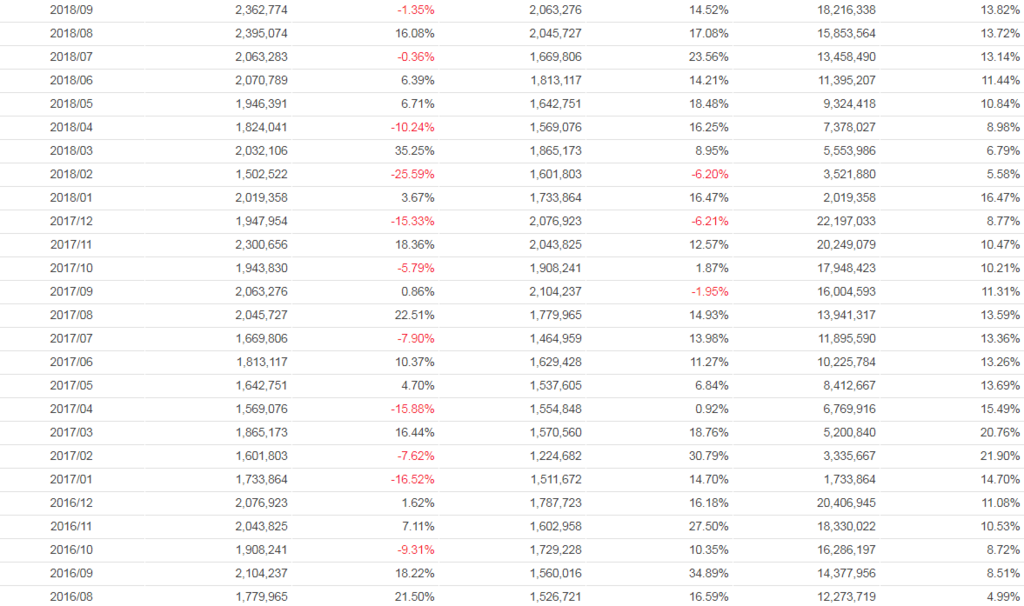
Task: Click the 22,197,033 cumulative figure
Action: 846,221
